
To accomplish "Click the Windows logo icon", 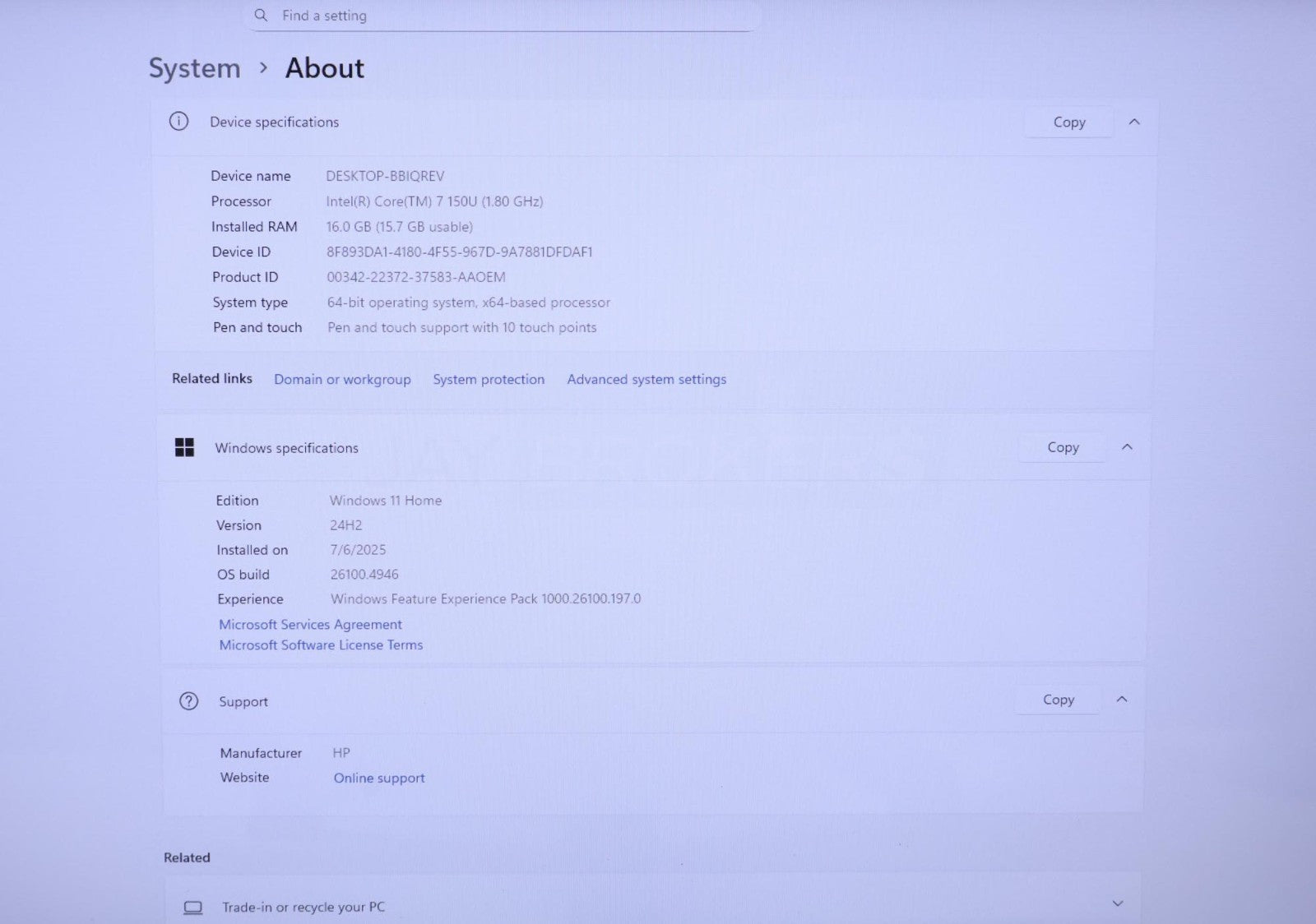I will (184, 447).
